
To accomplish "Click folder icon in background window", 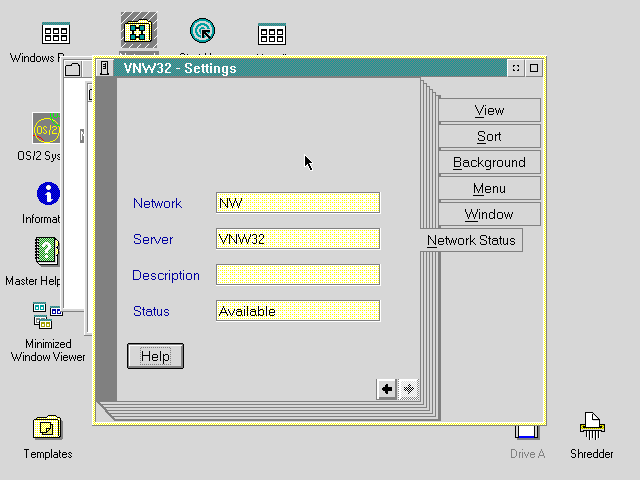I will 73,69.
